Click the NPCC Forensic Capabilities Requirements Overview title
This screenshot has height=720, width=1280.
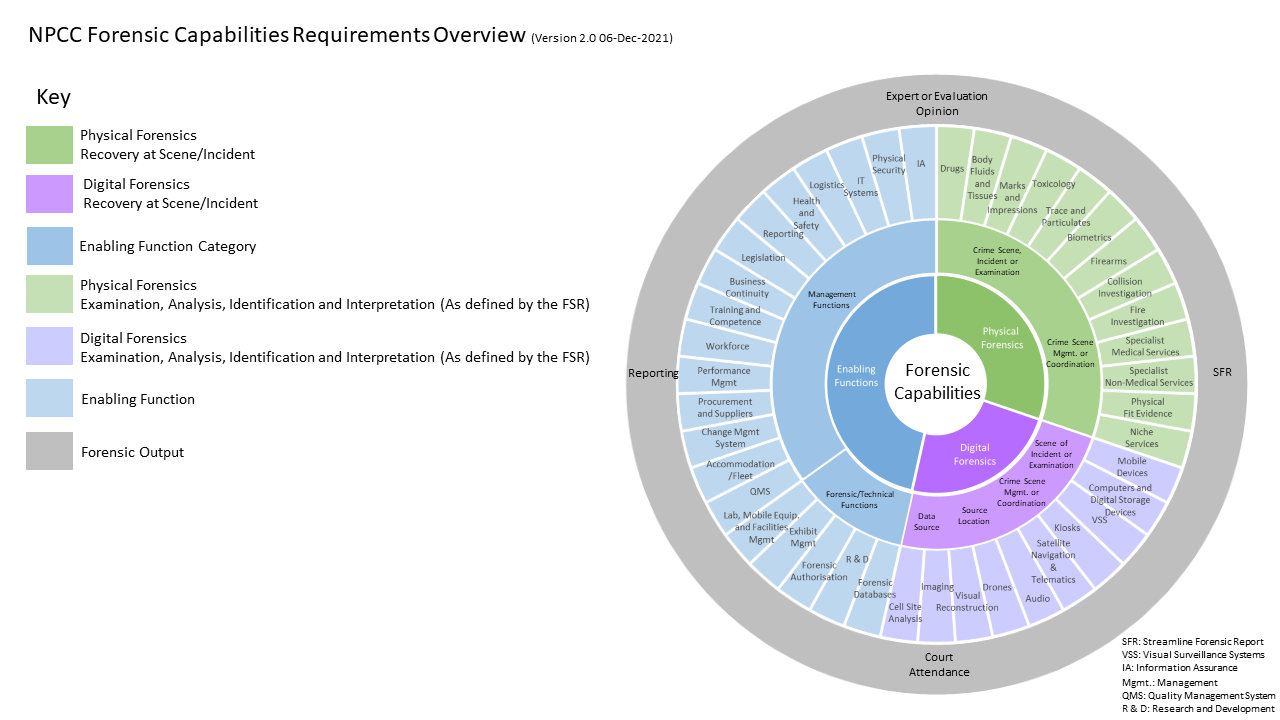coord(277,36)
